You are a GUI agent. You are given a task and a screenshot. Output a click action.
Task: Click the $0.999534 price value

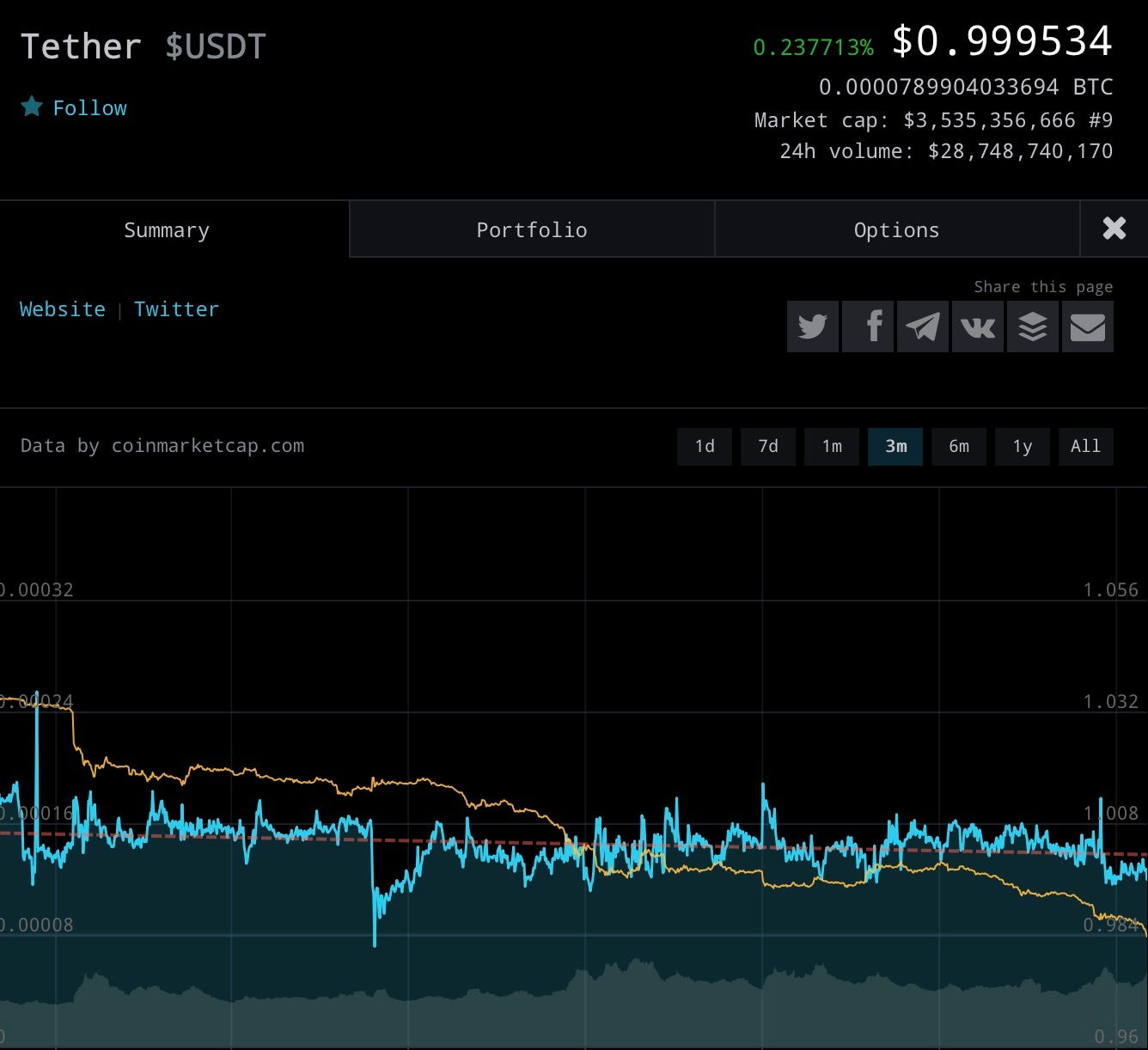tap(1002, 41)
